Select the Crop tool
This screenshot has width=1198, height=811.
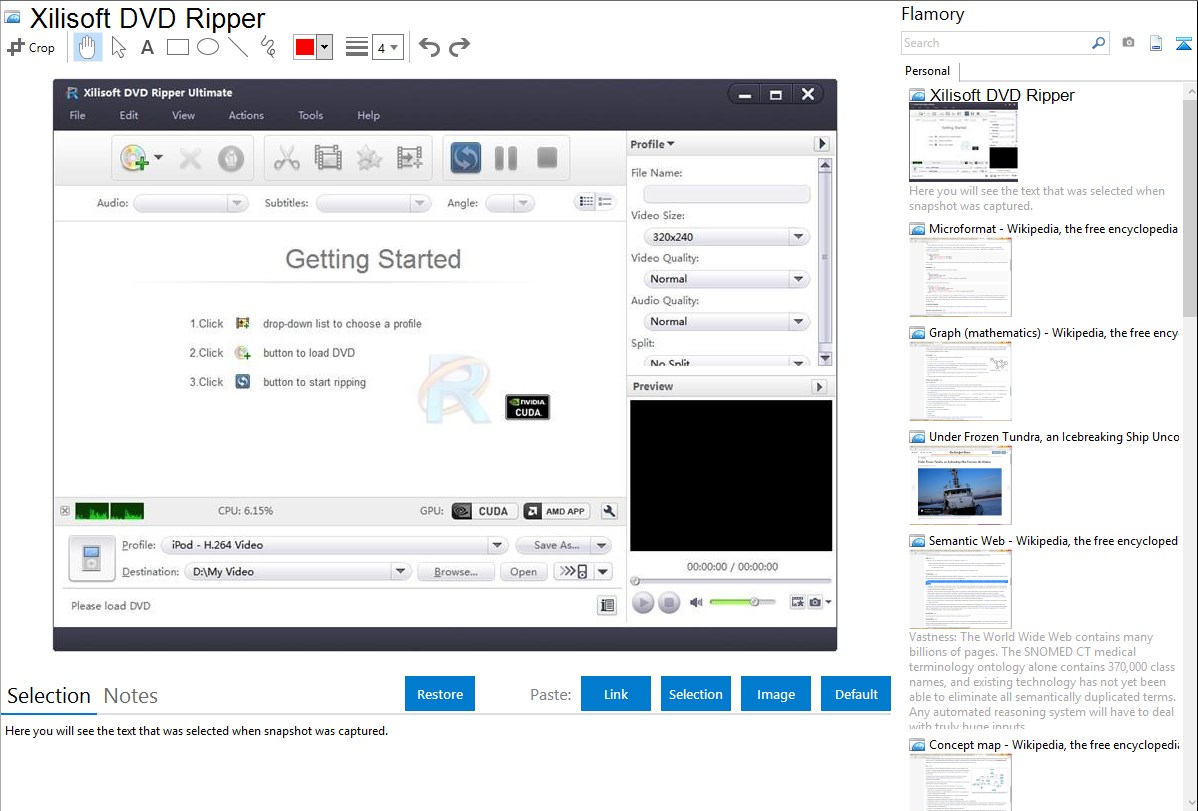[31, 47]
